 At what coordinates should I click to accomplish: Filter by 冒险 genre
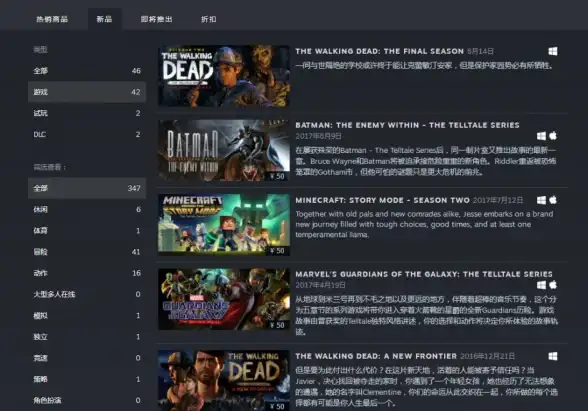coord(87,252)
